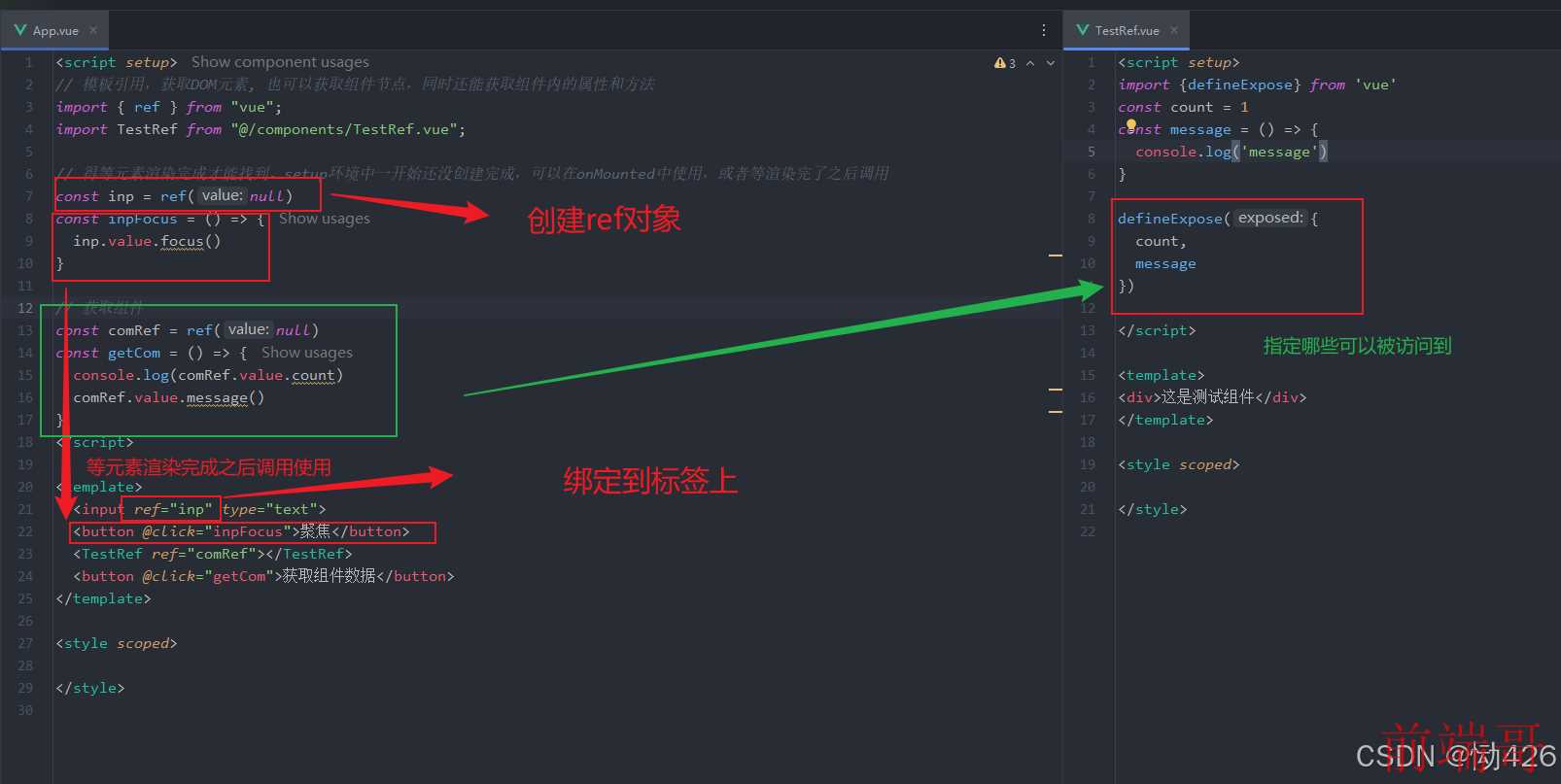This screenshot has height=784, width=1561.
Task: Jump to previous highlighted problem arrow
Action: (1030, 63)
